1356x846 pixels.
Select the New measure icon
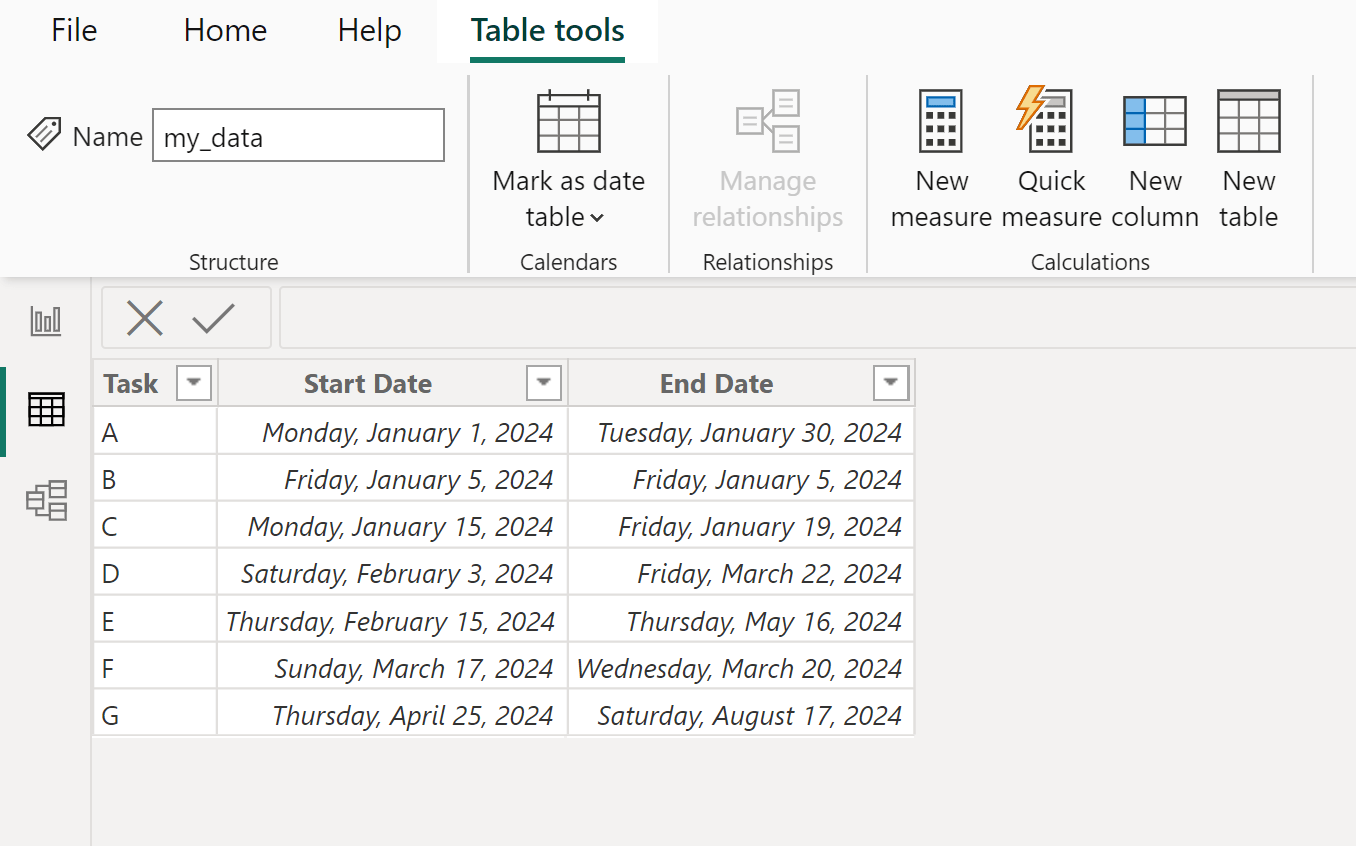point(940,120)
